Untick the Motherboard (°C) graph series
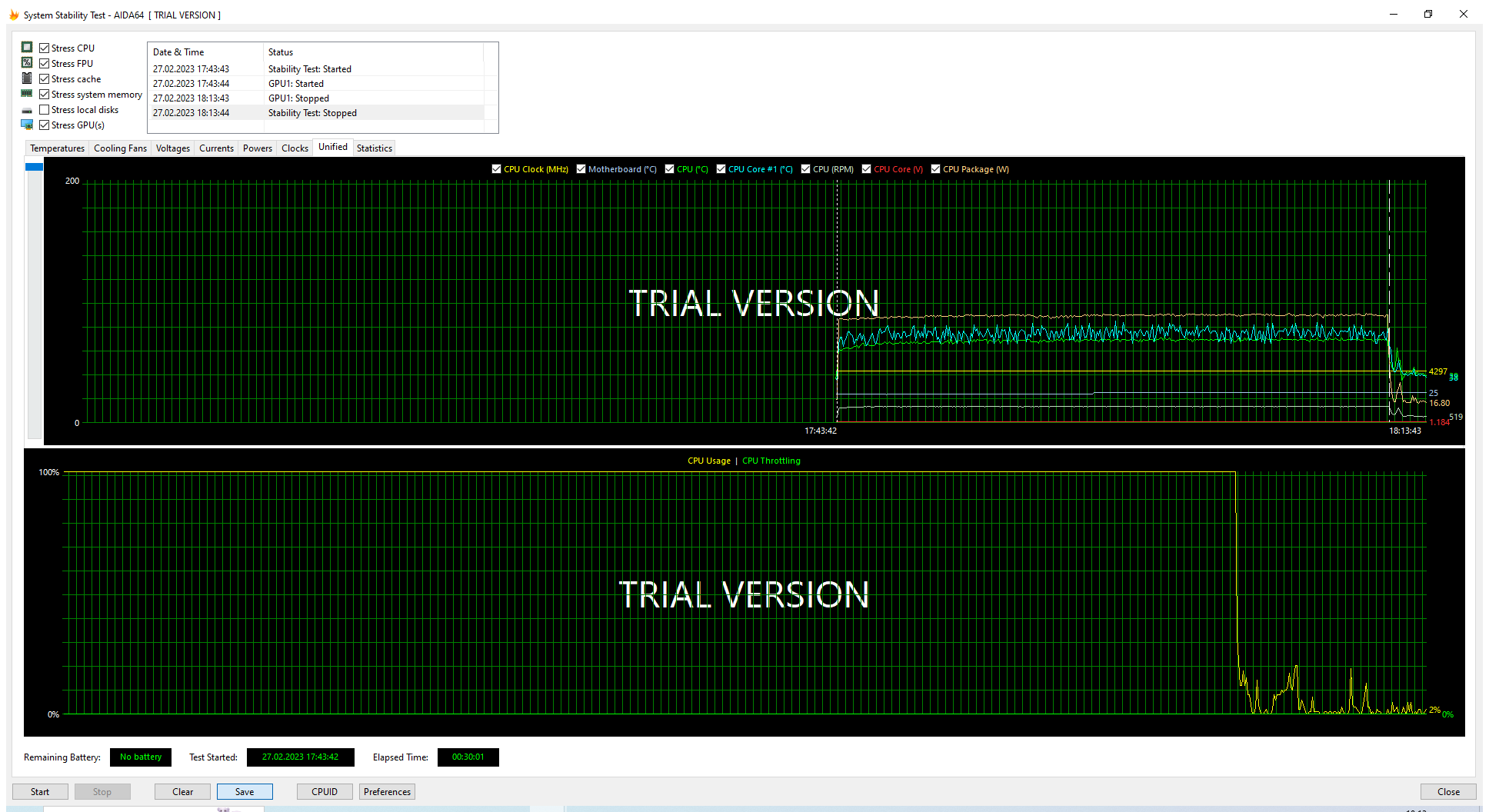1489x812 pixels. pos(581,169)
